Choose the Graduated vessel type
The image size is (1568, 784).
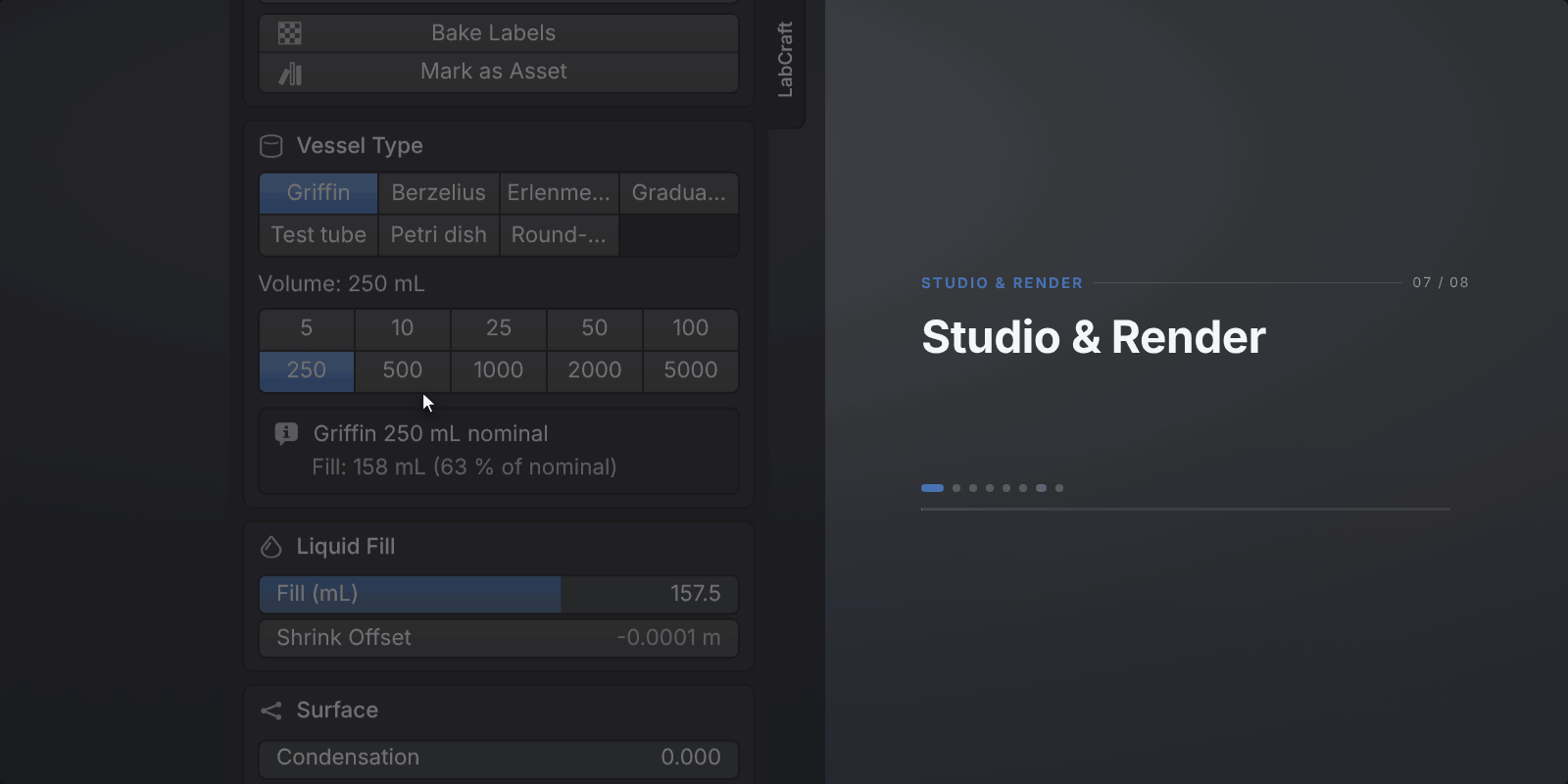(679, 193)
